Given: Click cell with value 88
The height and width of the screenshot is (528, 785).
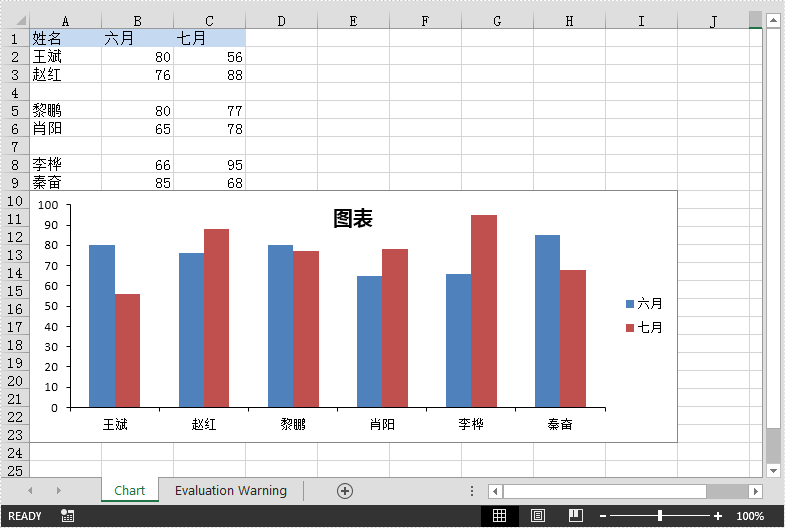Looking at the screenshot, I should tap(210, 75).
